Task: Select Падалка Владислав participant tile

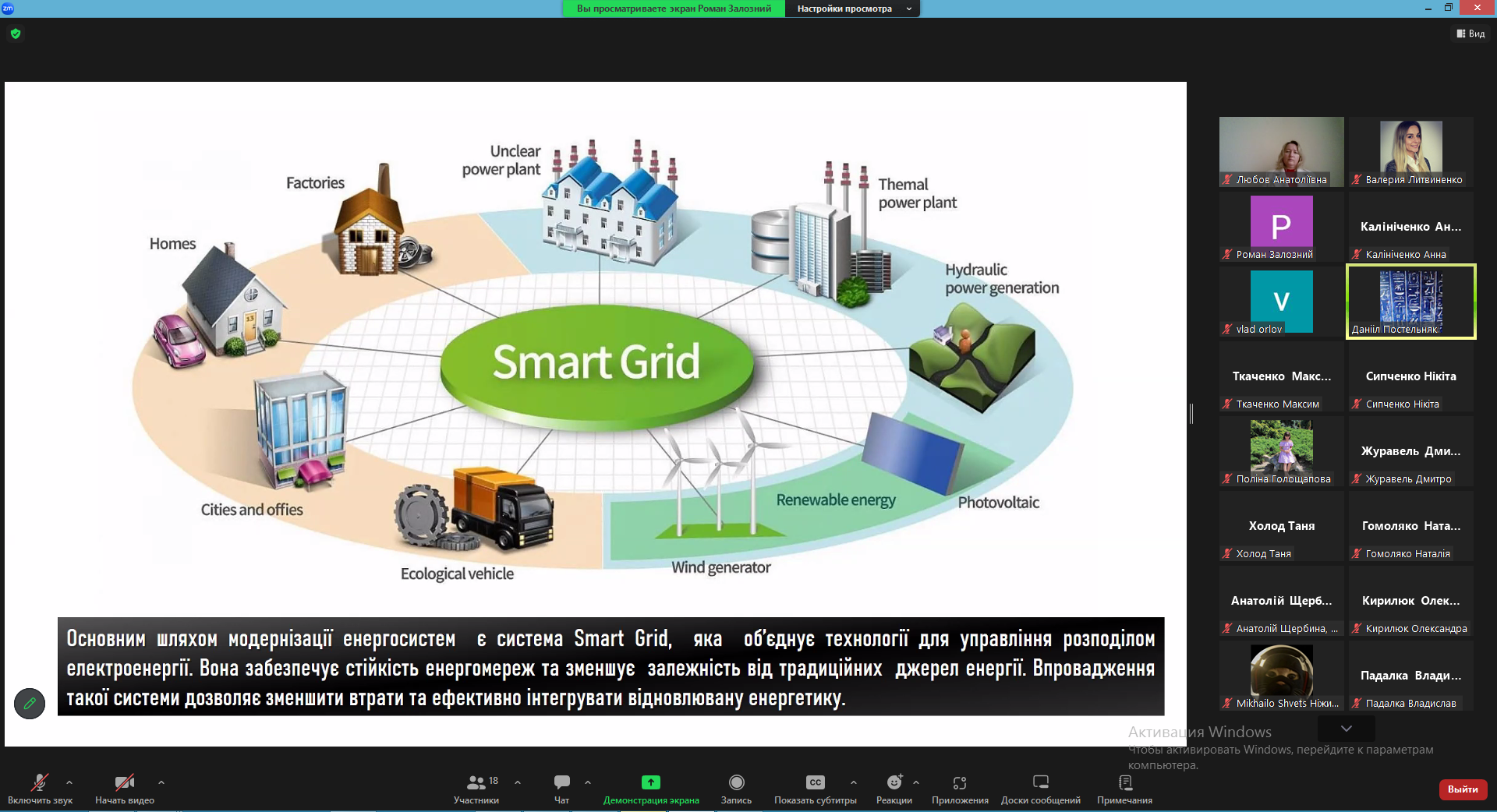Action: click(x=1411, y=676)
